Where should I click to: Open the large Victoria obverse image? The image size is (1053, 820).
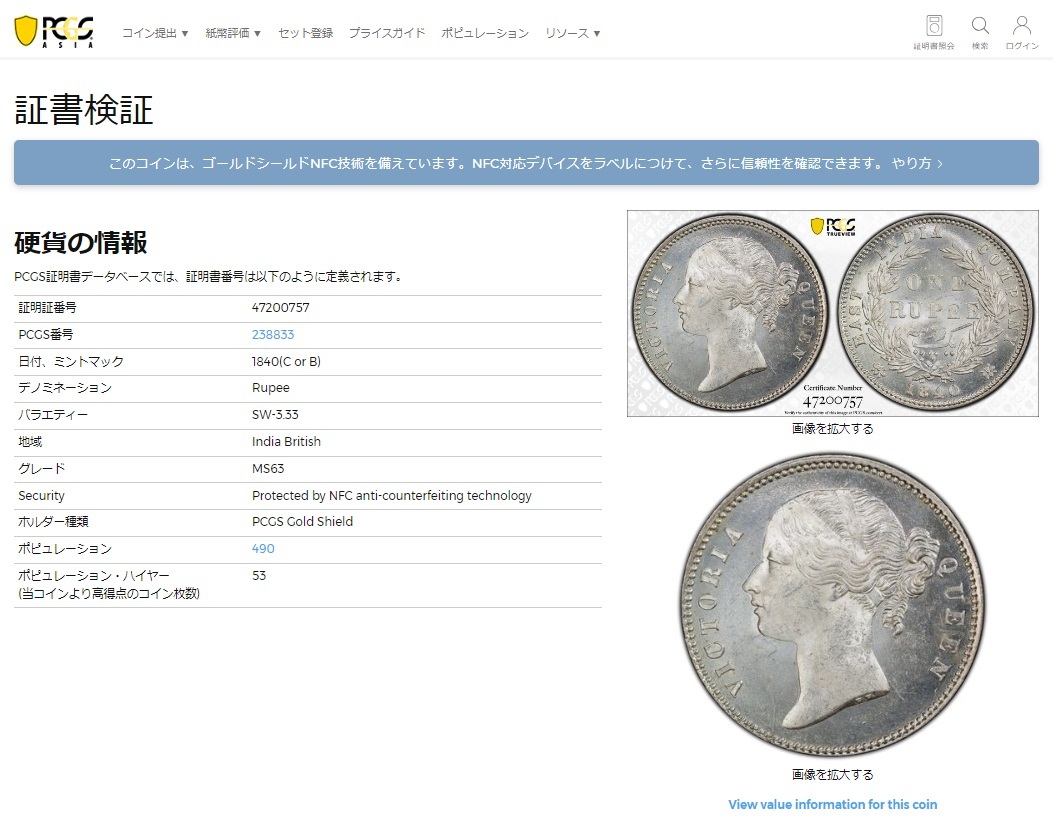pos(833,606)
